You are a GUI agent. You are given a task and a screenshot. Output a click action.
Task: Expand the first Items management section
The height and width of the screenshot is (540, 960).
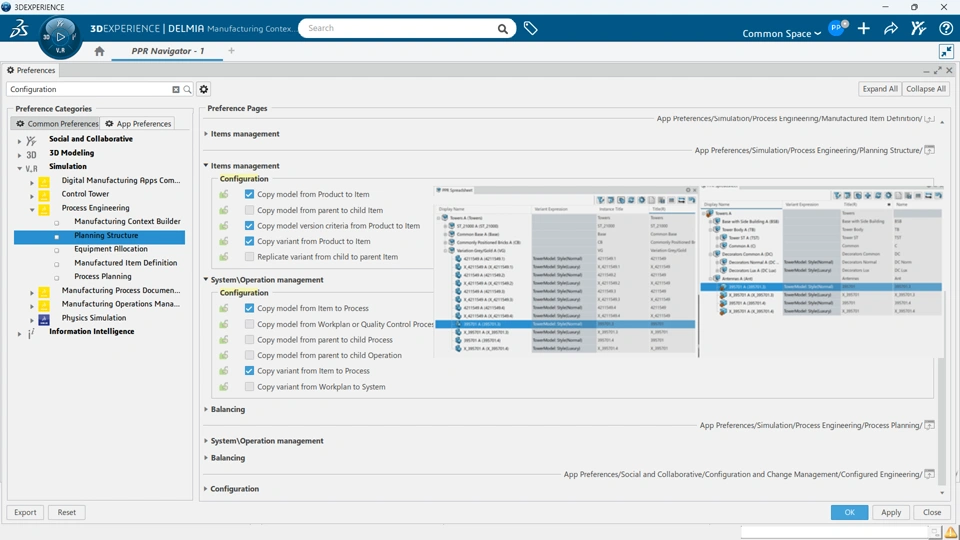point(206,133)
